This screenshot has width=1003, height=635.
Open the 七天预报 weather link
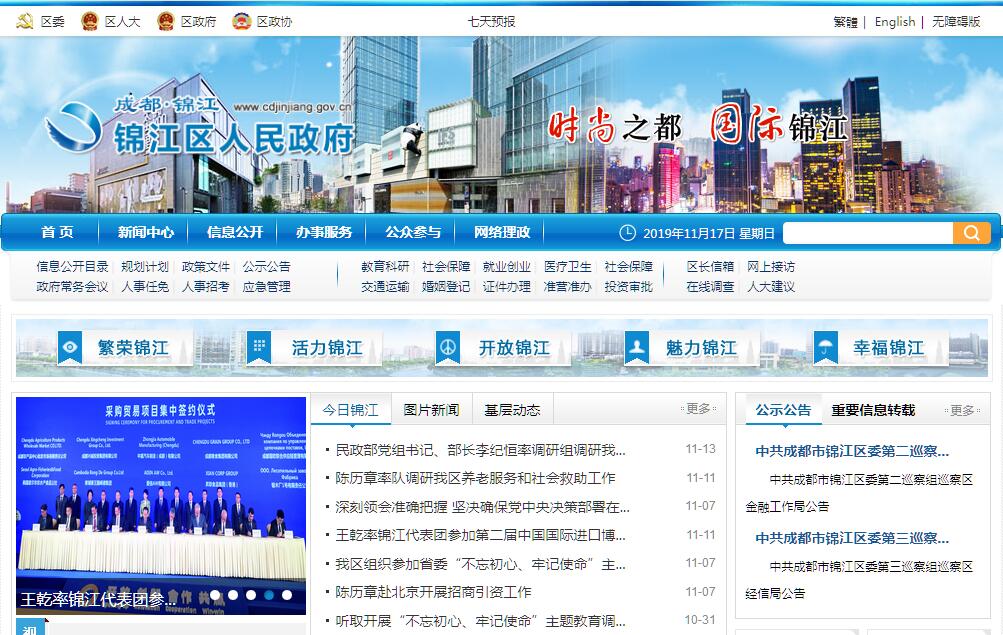(491, 21)
